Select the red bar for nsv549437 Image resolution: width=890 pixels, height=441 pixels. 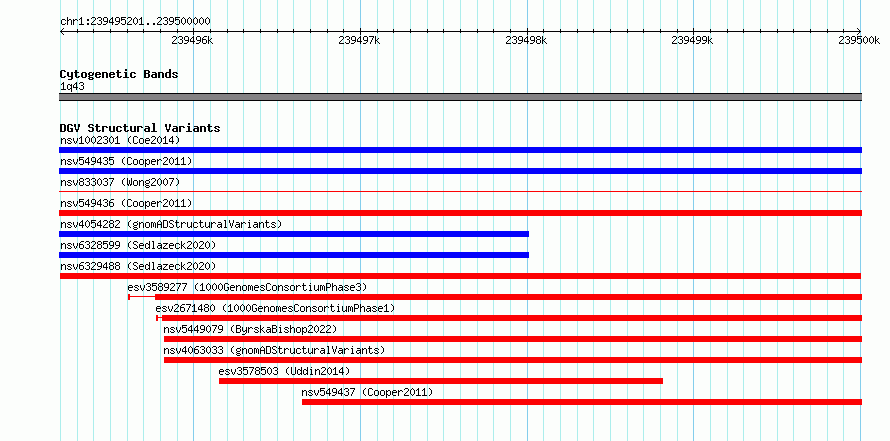582,402
